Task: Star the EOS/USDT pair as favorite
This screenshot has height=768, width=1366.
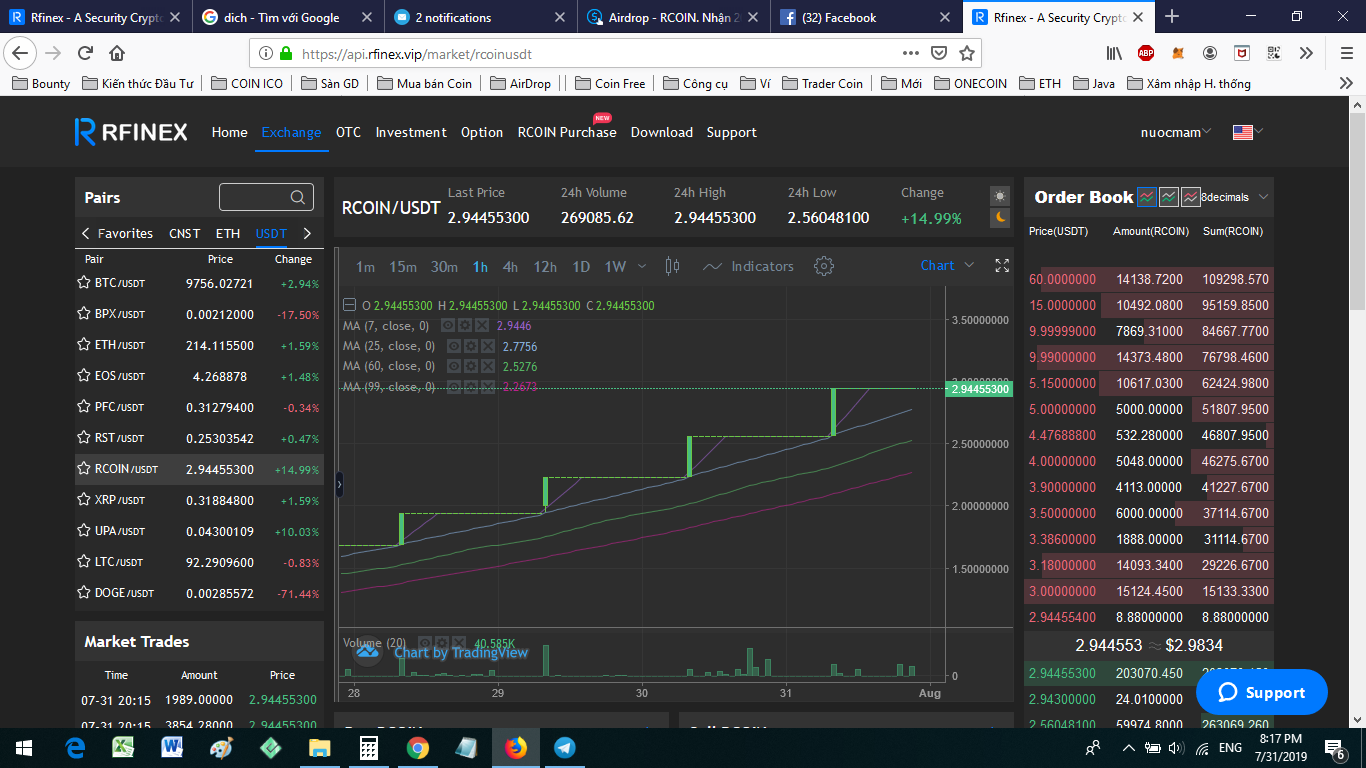Action: pos(84,376)
